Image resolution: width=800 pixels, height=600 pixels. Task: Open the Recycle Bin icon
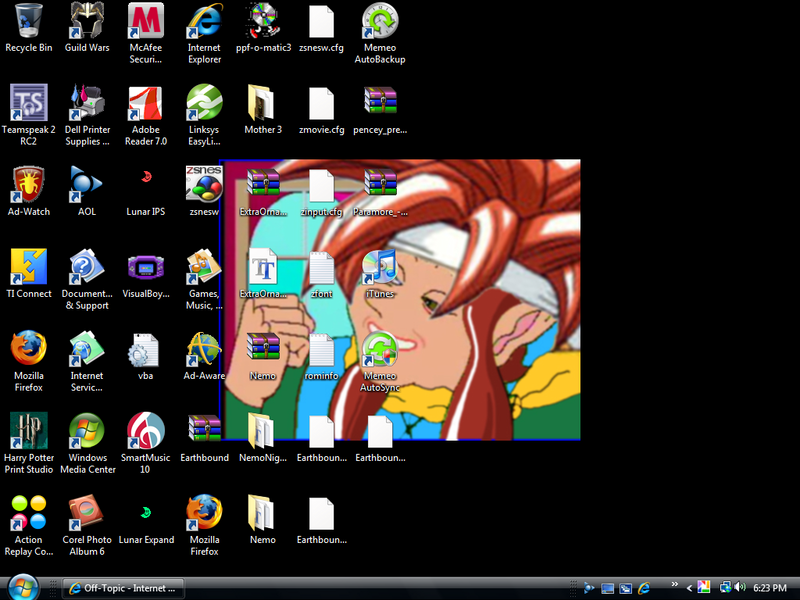[28, 20]
